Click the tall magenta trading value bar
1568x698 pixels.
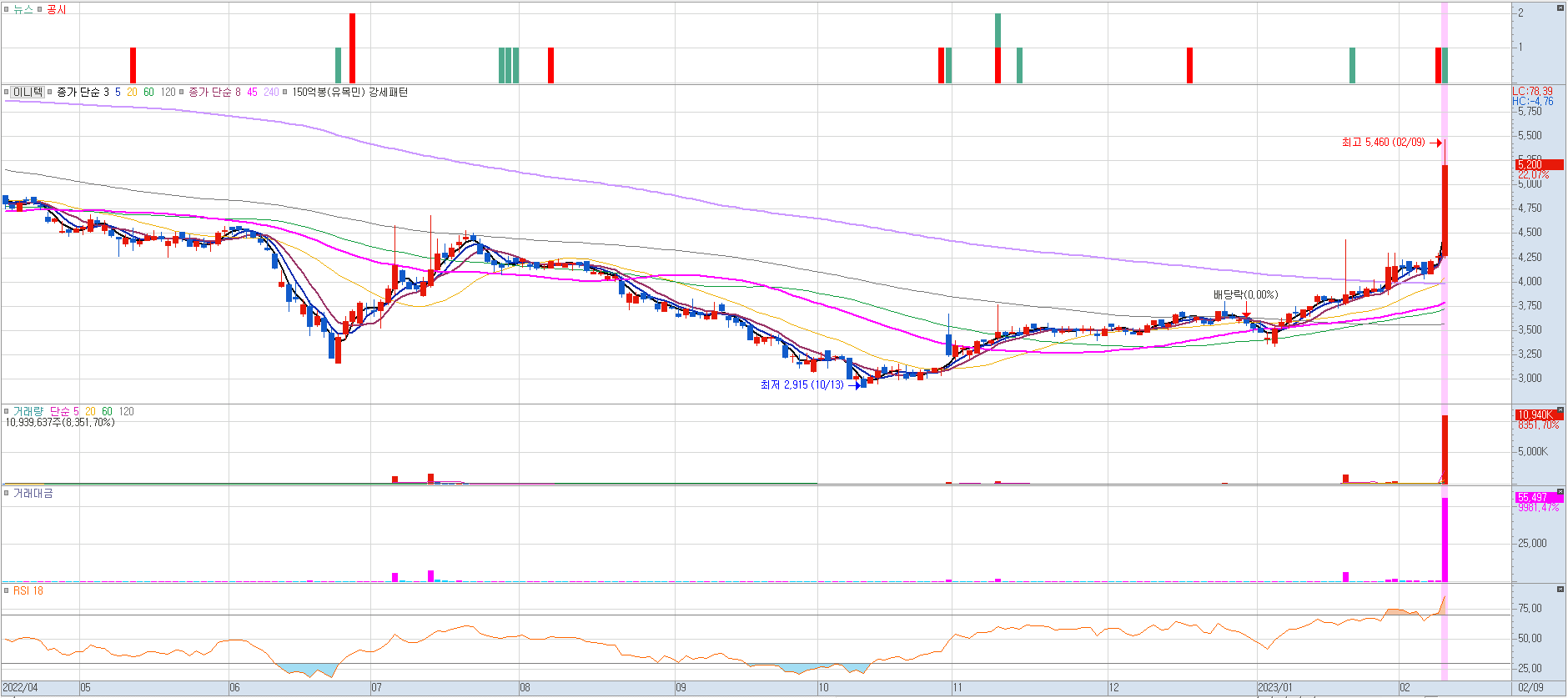click(1445, 540)
